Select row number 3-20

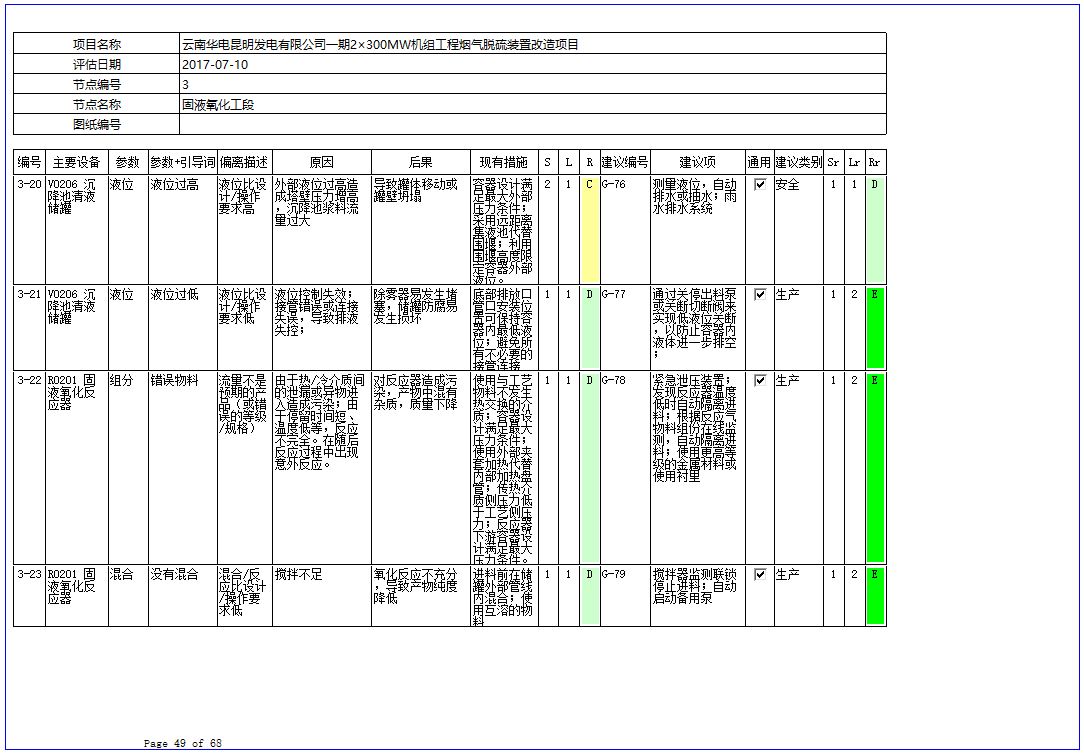[29, 185]
